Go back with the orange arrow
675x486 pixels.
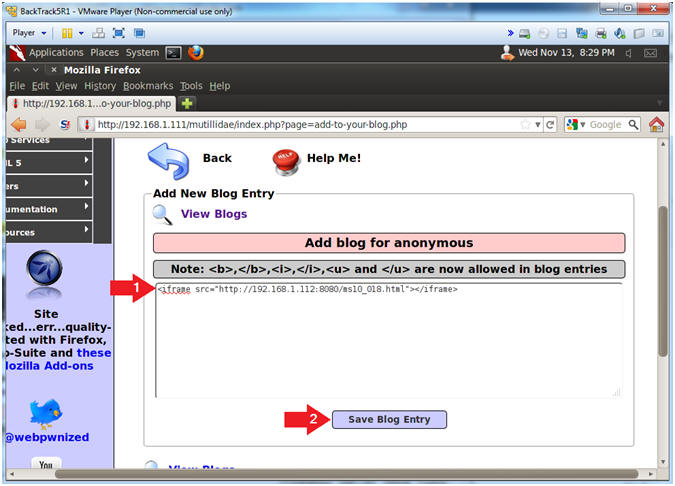(19, 125)
